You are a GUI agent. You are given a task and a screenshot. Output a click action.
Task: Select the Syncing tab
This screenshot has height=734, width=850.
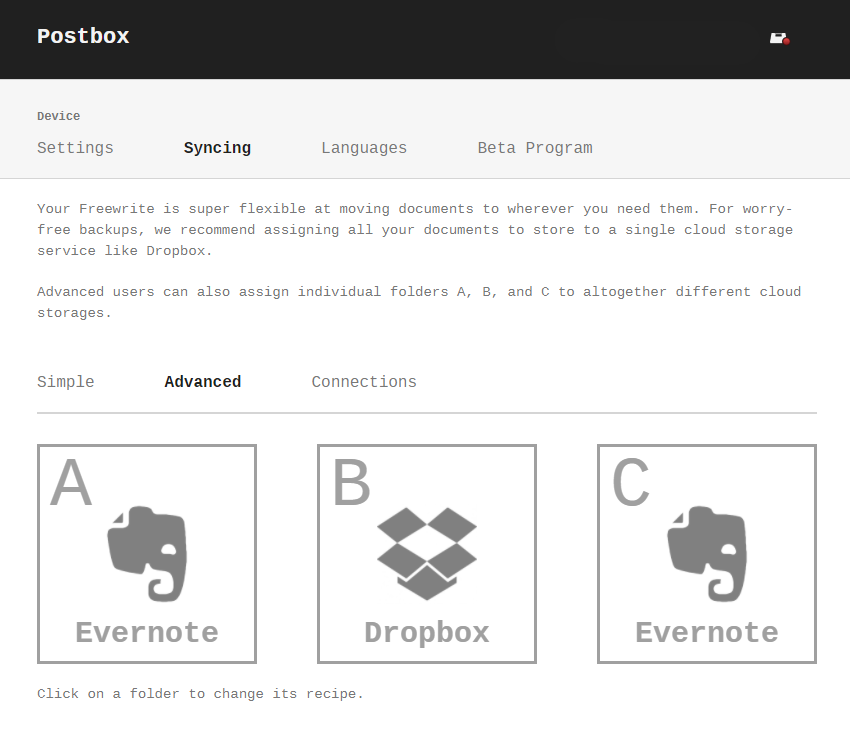click(x=217, y=148)
